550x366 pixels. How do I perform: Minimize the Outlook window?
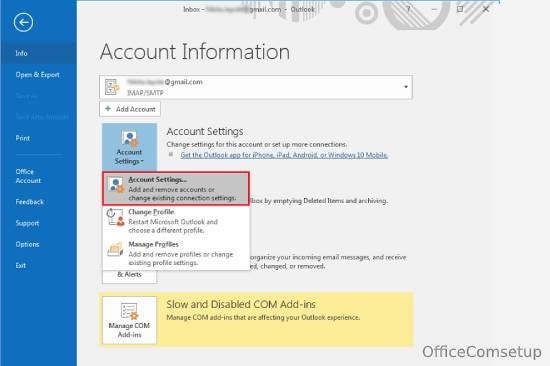coord(434,9)
